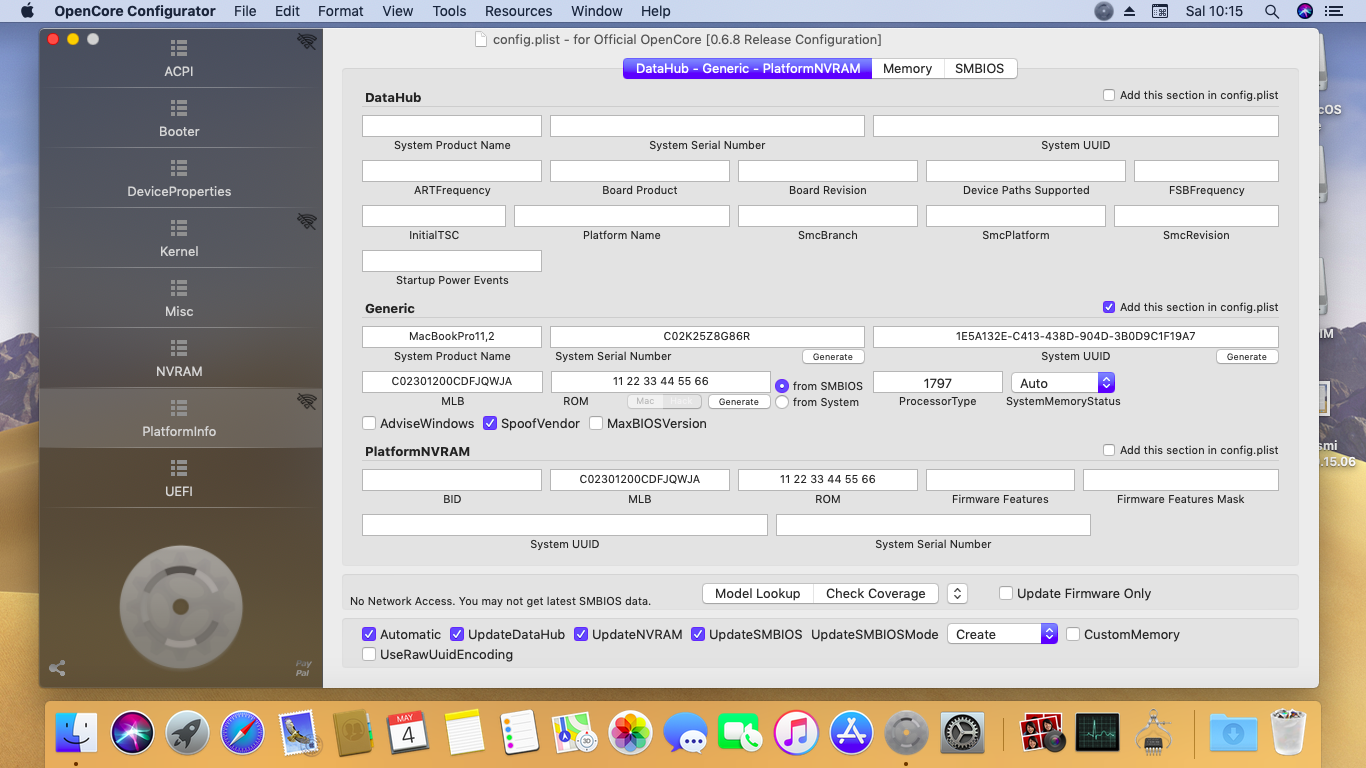Viewport: 1366px width, 768px height.
Task: Select the DataHub - Generic - PlatformNVRAM tab
Action: (748, 68)
